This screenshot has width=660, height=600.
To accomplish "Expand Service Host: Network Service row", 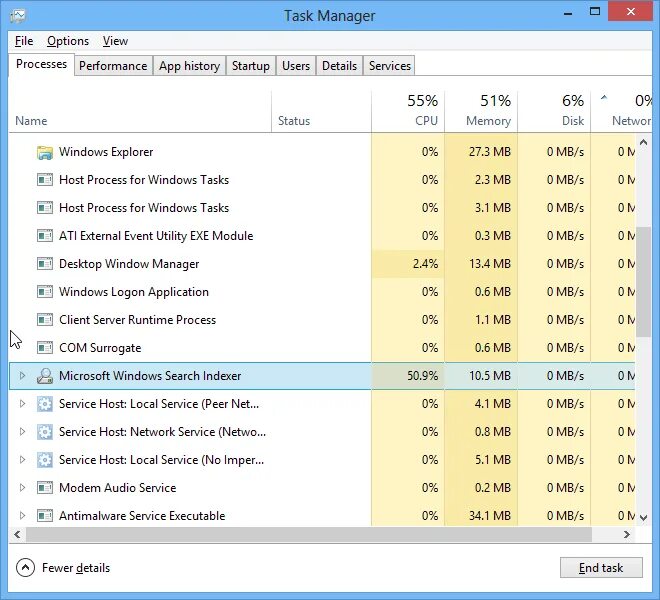I will click(22, 432).
